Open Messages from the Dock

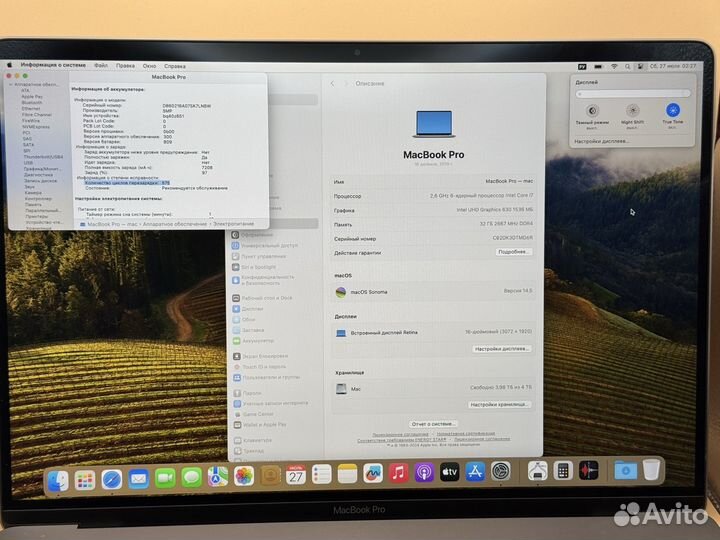(x=191, y=478)
